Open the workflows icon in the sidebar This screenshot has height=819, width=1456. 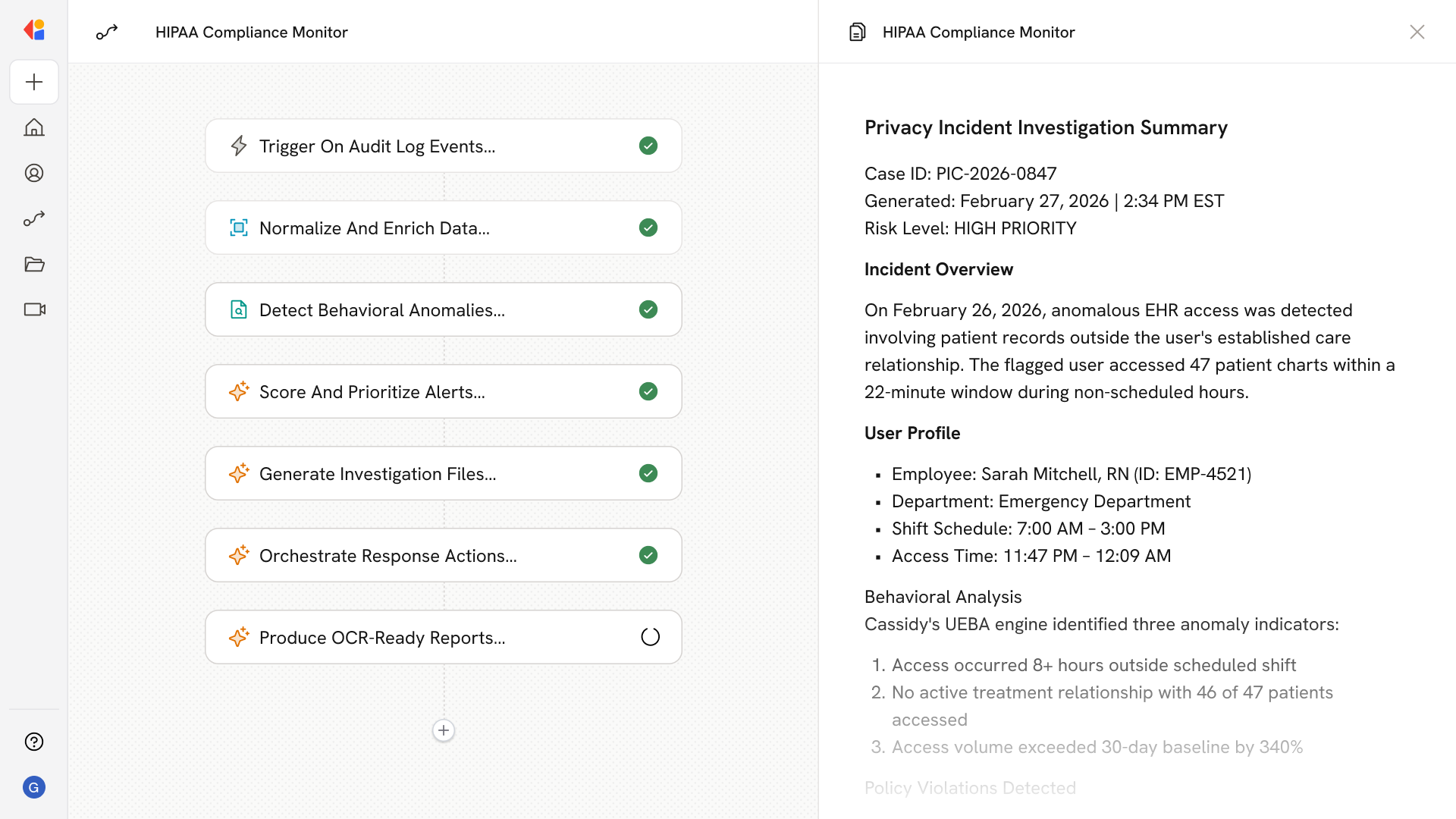[x=34, y=218]
